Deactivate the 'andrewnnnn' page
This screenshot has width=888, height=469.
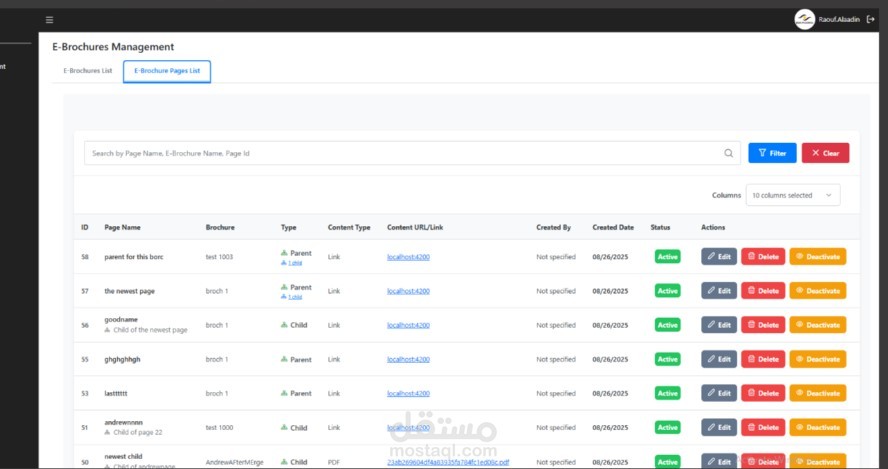(x=818, y=428)
